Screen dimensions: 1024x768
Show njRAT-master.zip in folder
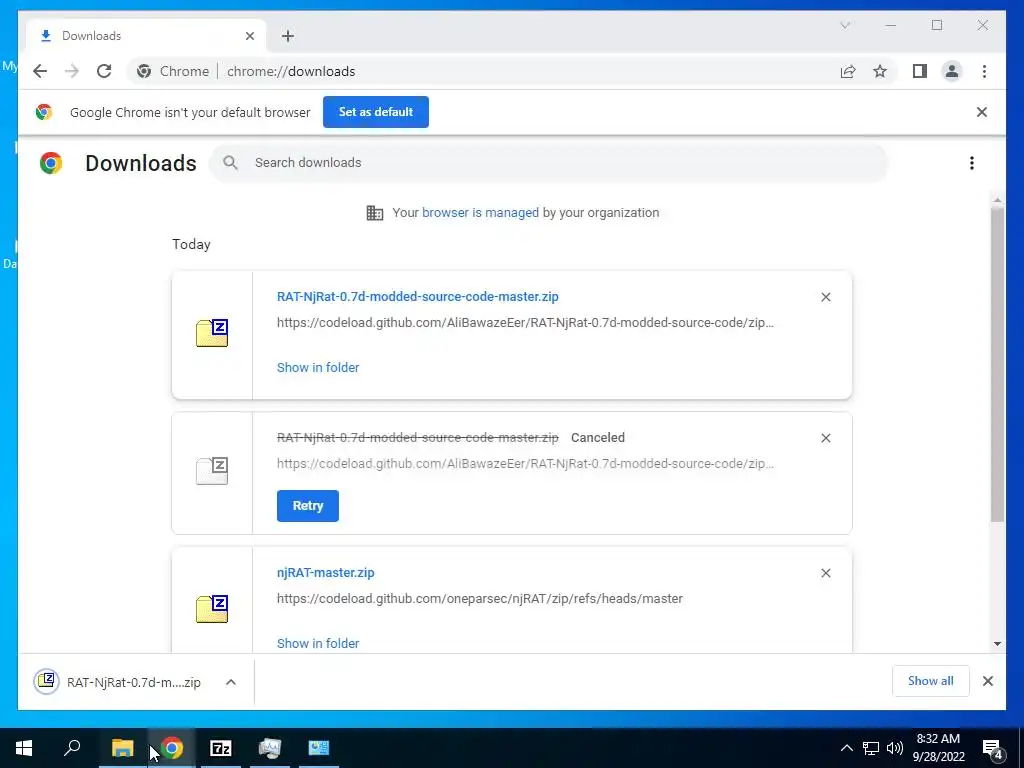pyautogui.click(x=318, y=643)
